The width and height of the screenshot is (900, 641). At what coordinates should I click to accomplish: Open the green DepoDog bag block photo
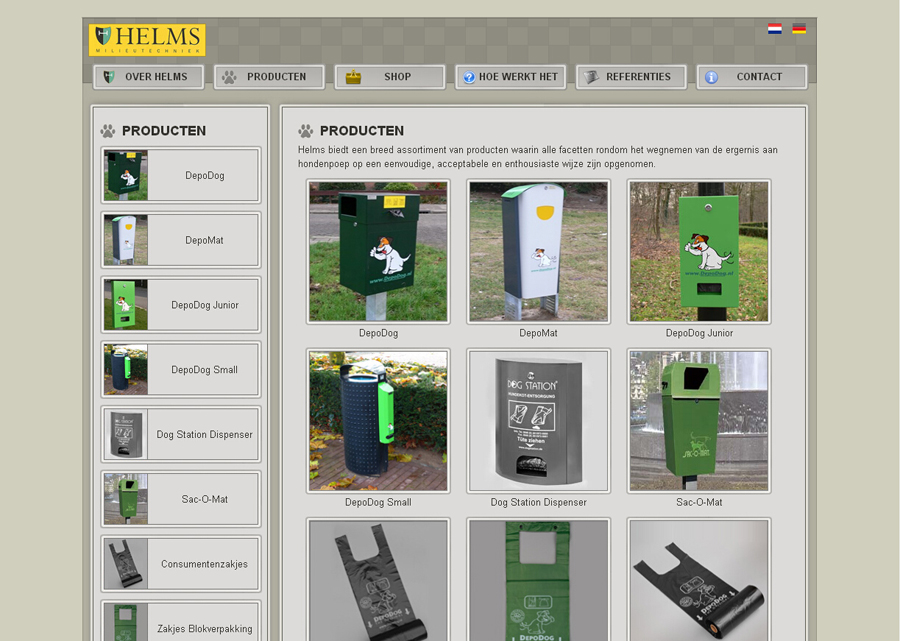(538, 580)
